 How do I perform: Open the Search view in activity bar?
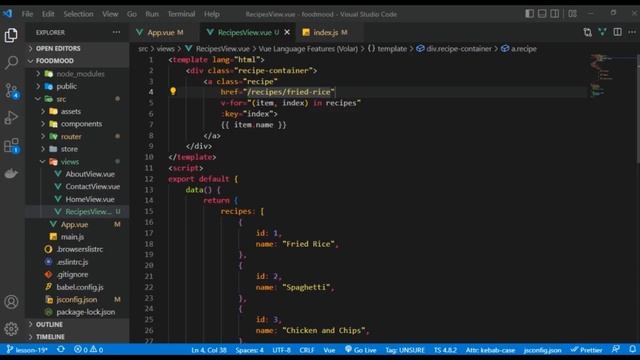[11, 62]
